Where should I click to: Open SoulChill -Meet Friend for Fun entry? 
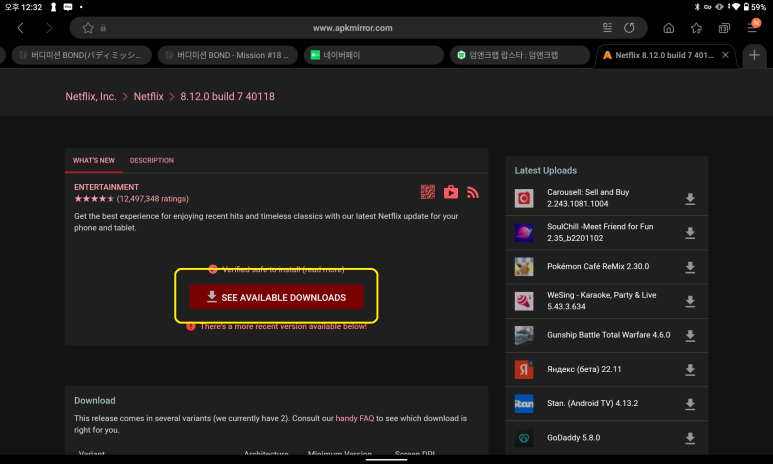coord(600,232)
